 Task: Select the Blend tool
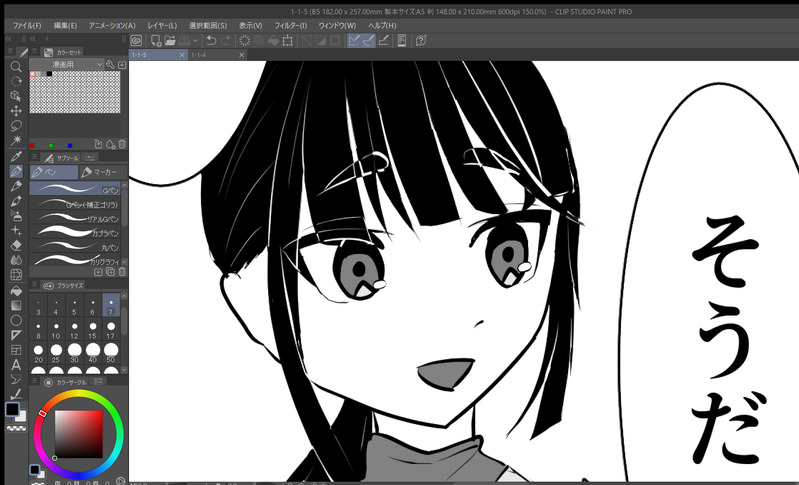pyautogui.click(x=16, y=260)
